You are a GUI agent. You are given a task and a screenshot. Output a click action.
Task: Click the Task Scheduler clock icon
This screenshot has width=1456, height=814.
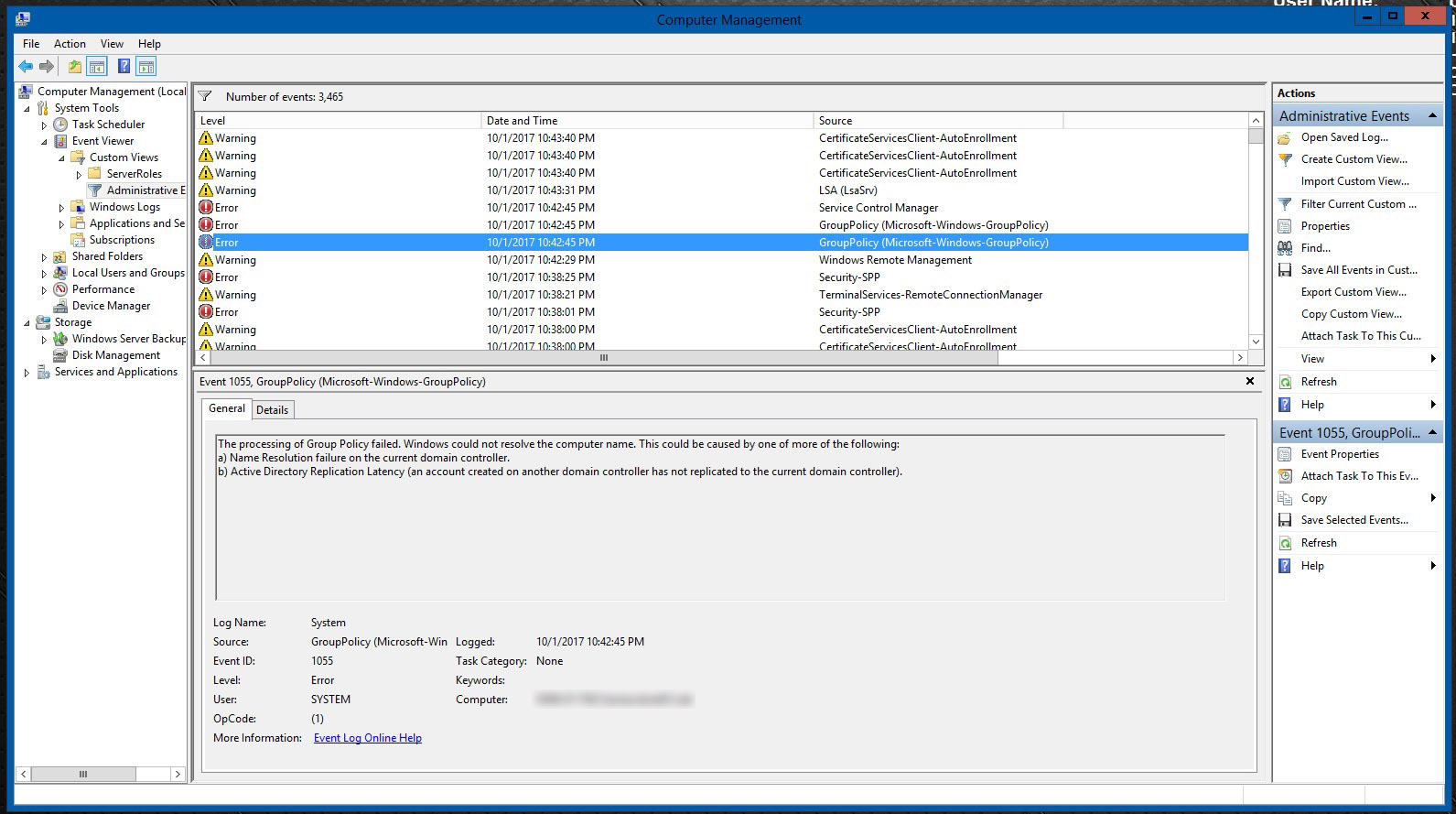pyautogui.click(x=60, y=125)
